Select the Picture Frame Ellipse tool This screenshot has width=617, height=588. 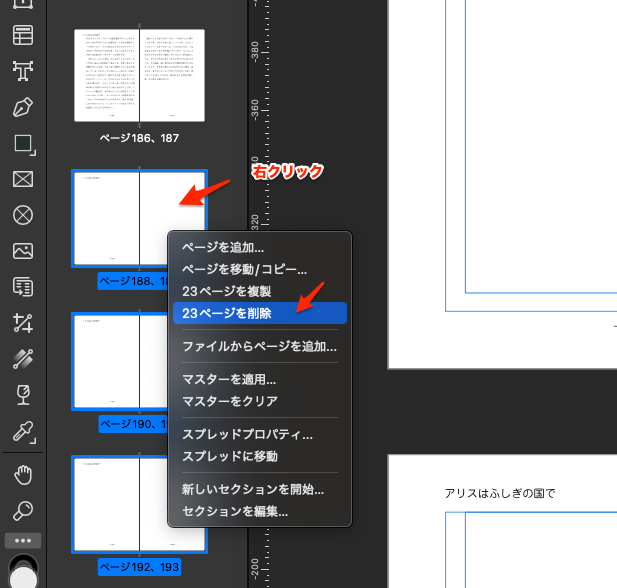tap(23, 215)
